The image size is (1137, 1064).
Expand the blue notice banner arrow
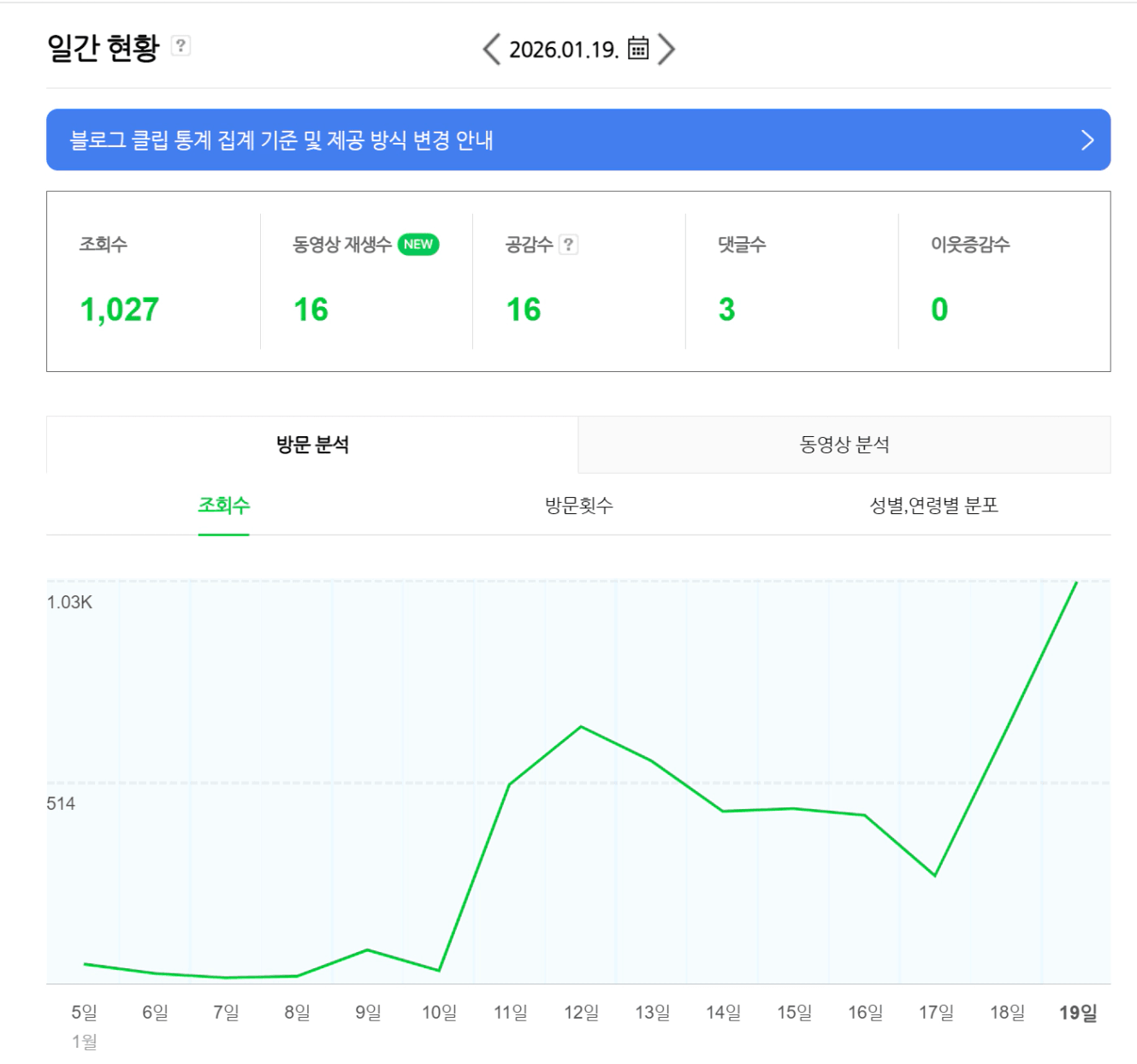[x=1087, y=140]
